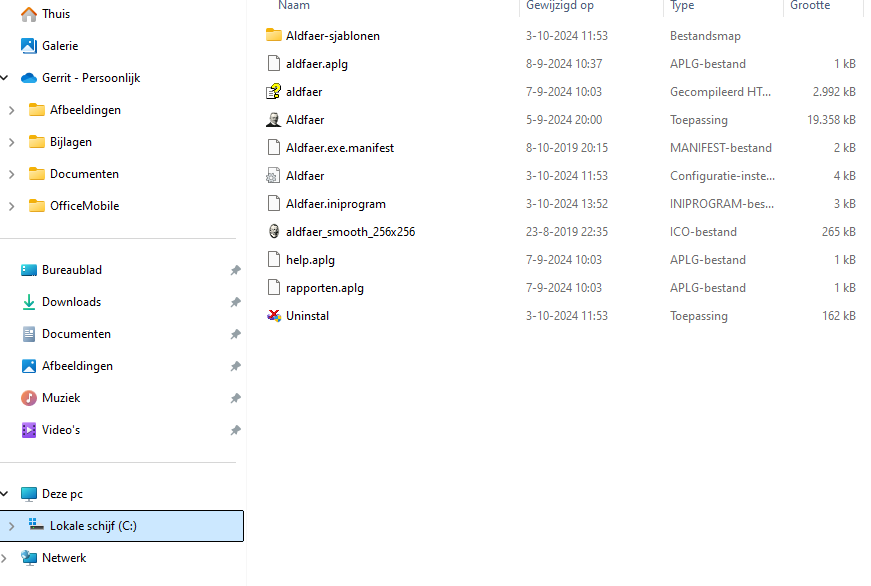Click the Uninstal application icon
The height and width of the screenshot is (586, 871).
tap(274, 316)
